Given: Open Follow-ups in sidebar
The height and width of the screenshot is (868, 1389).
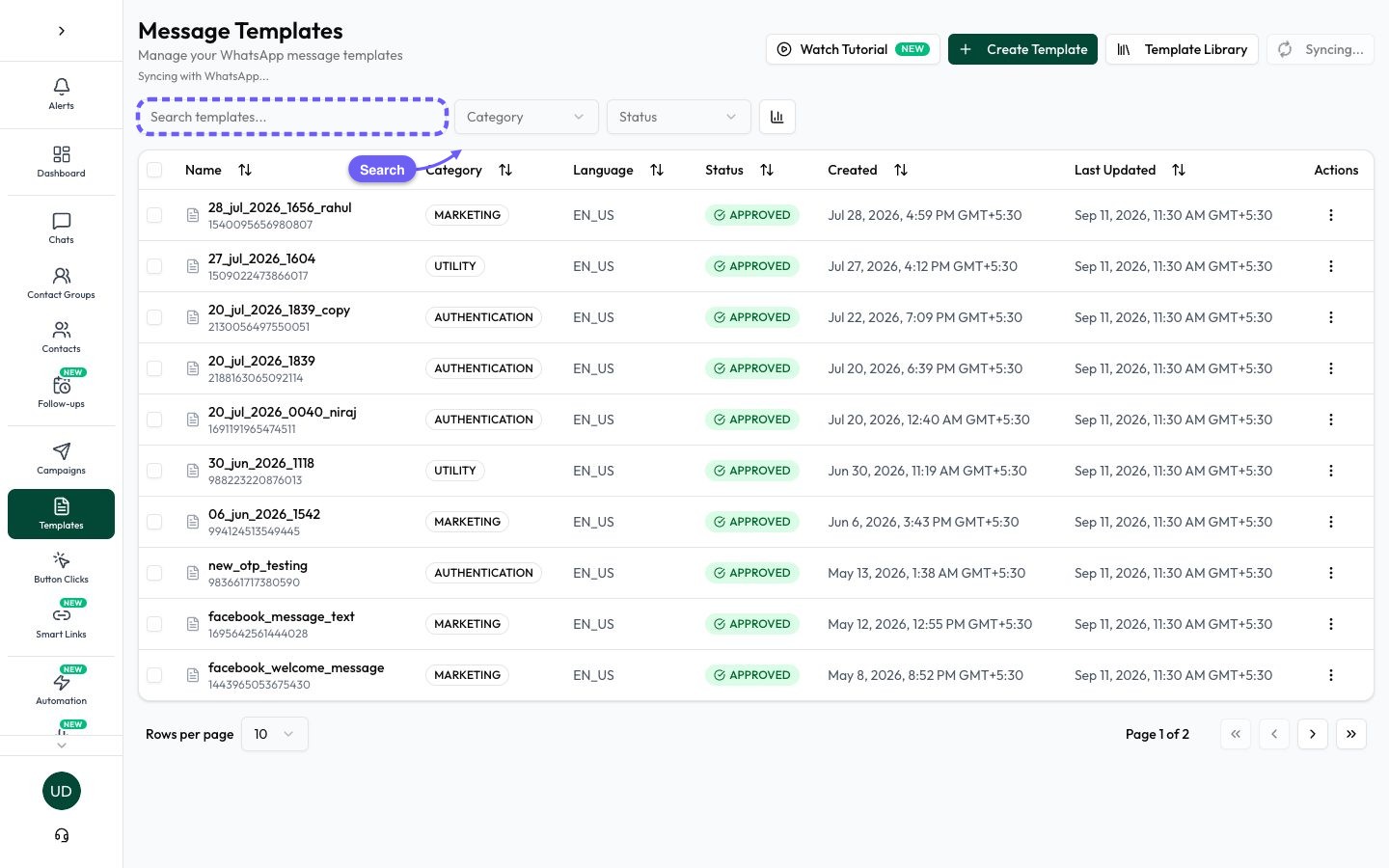Looking at the screenshot, I should click(61, 392).
